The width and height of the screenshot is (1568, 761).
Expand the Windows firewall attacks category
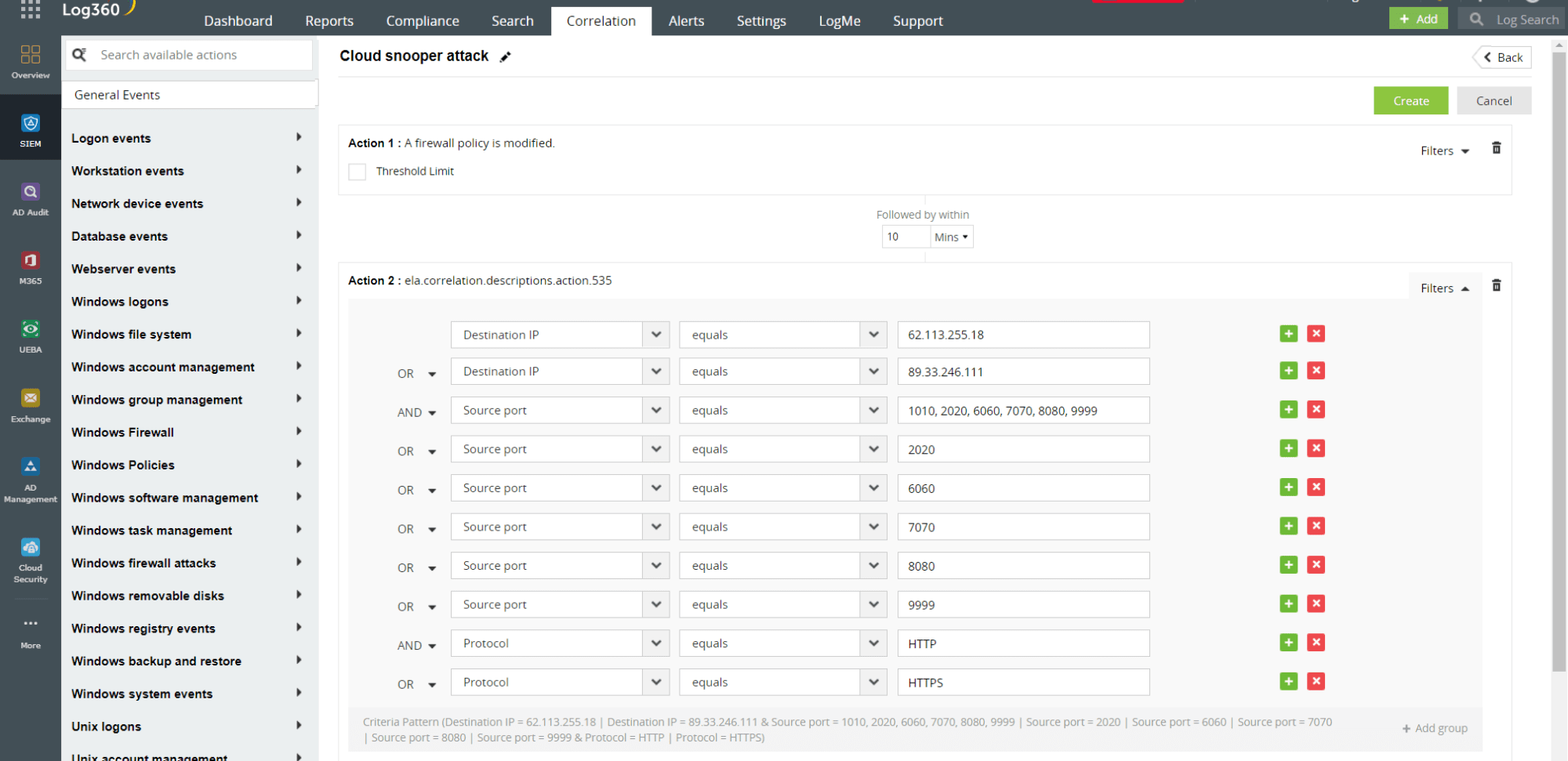(143, 563)
